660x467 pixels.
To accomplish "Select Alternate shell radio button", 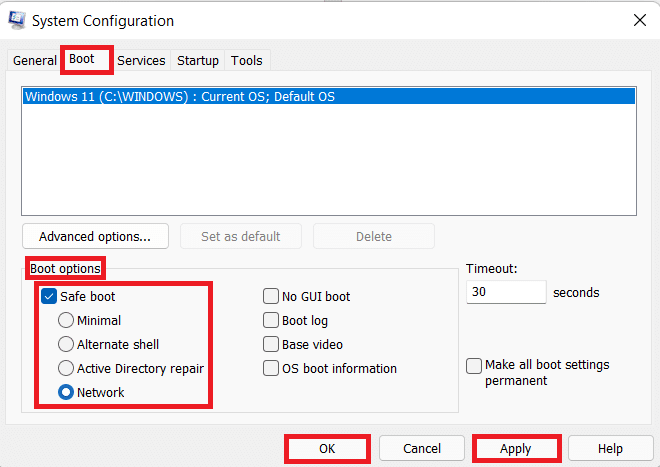I will tap(65, 345).
